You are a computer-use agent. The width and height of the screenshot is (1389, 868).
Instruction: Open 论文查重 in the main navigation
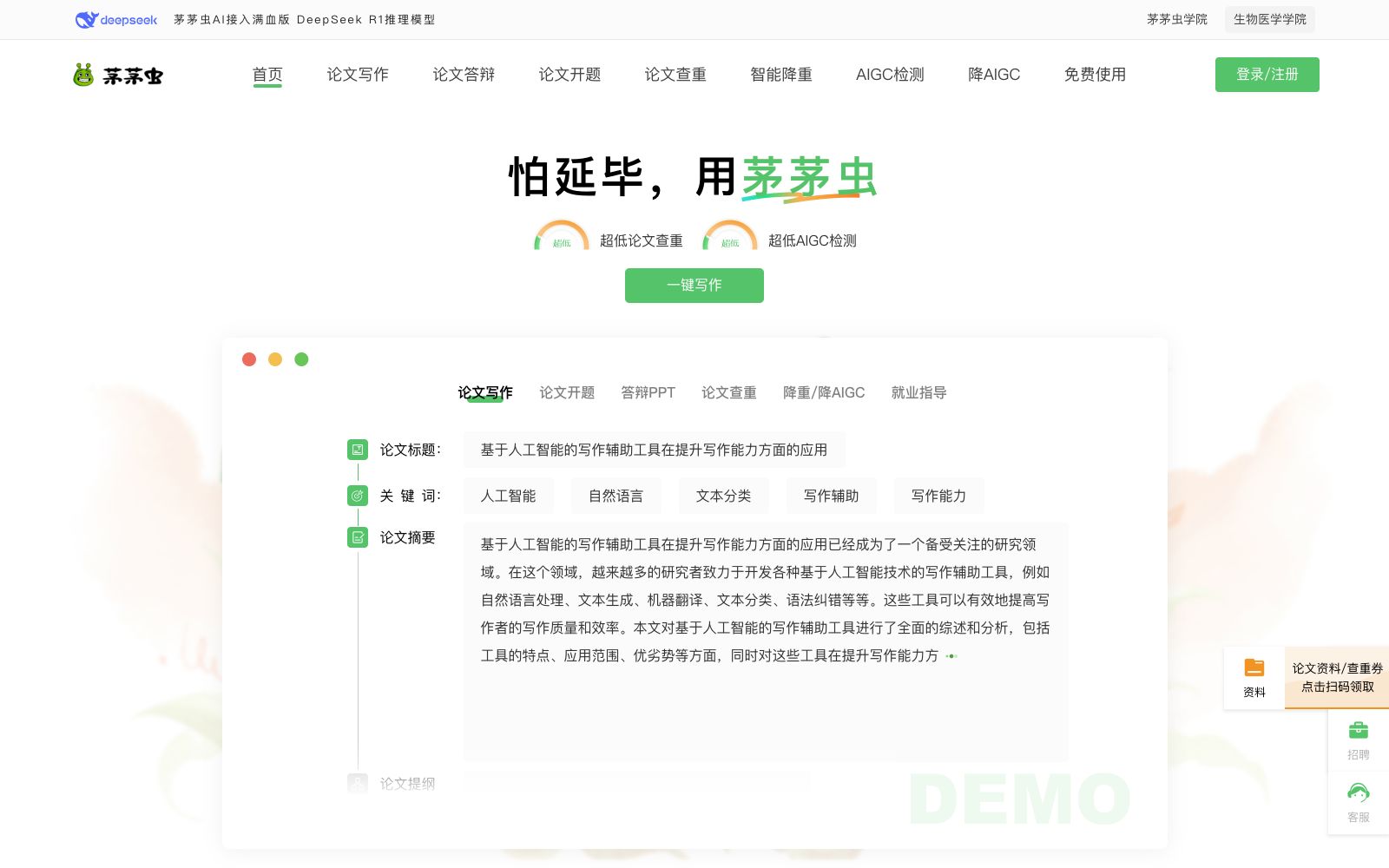click(675, 75)
